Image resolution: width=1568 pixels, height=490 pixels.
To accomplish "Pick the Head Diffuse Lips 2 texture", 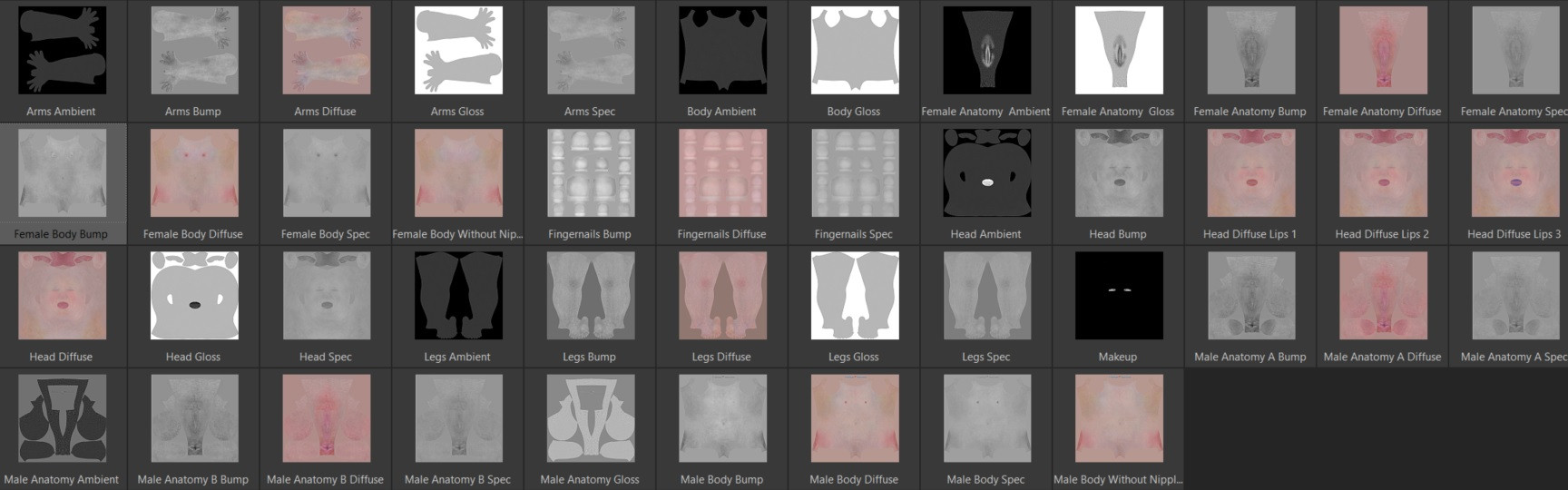I will pos(1384,173).
